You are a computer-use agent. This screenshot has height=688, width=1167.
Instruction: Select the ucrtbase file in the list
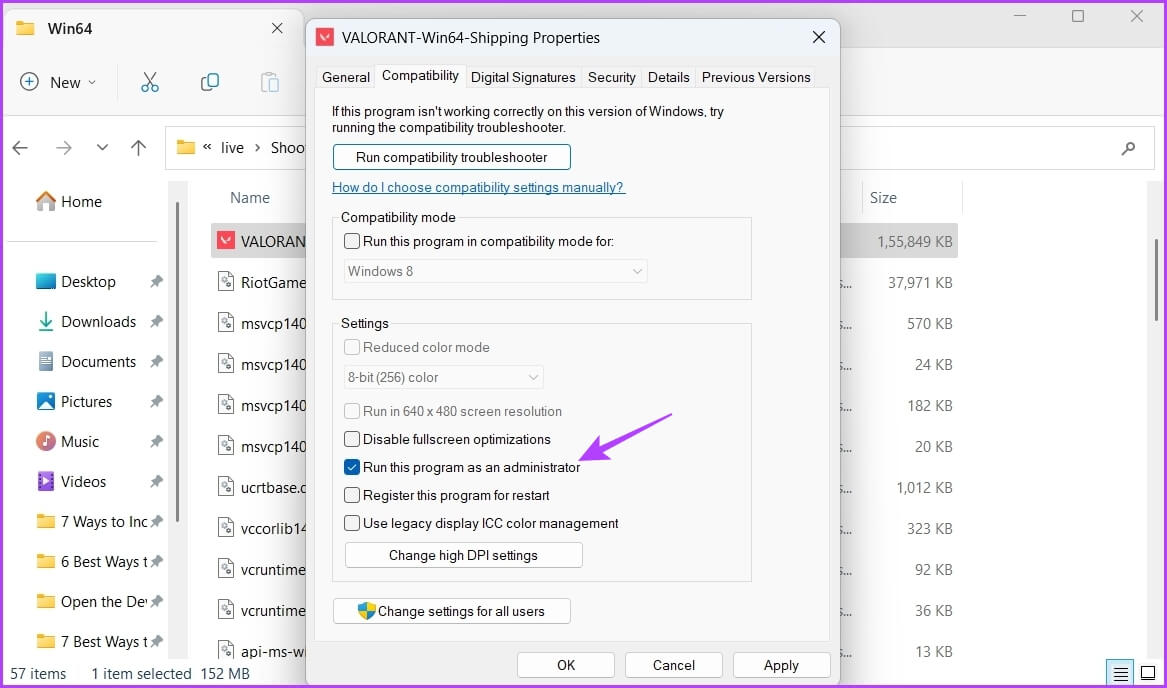click(261, 488)
